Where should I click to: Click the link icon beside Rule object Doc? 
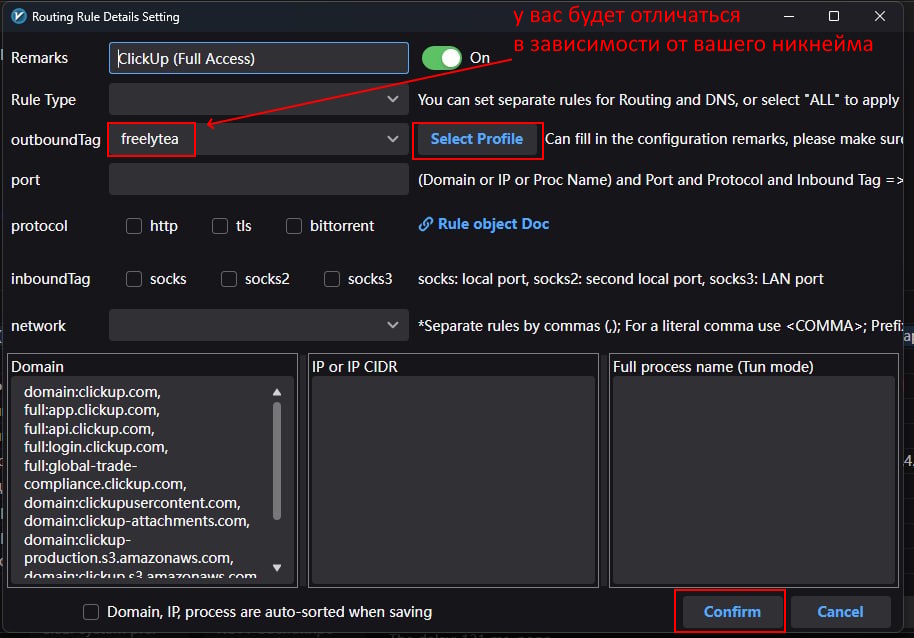(x=425, y=225)
